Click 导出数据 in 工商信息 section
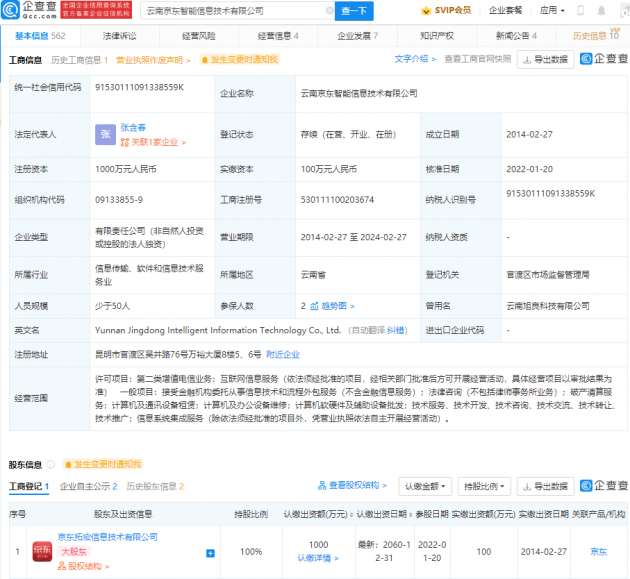This screenshot has width=630, height=579. point(545,59)
